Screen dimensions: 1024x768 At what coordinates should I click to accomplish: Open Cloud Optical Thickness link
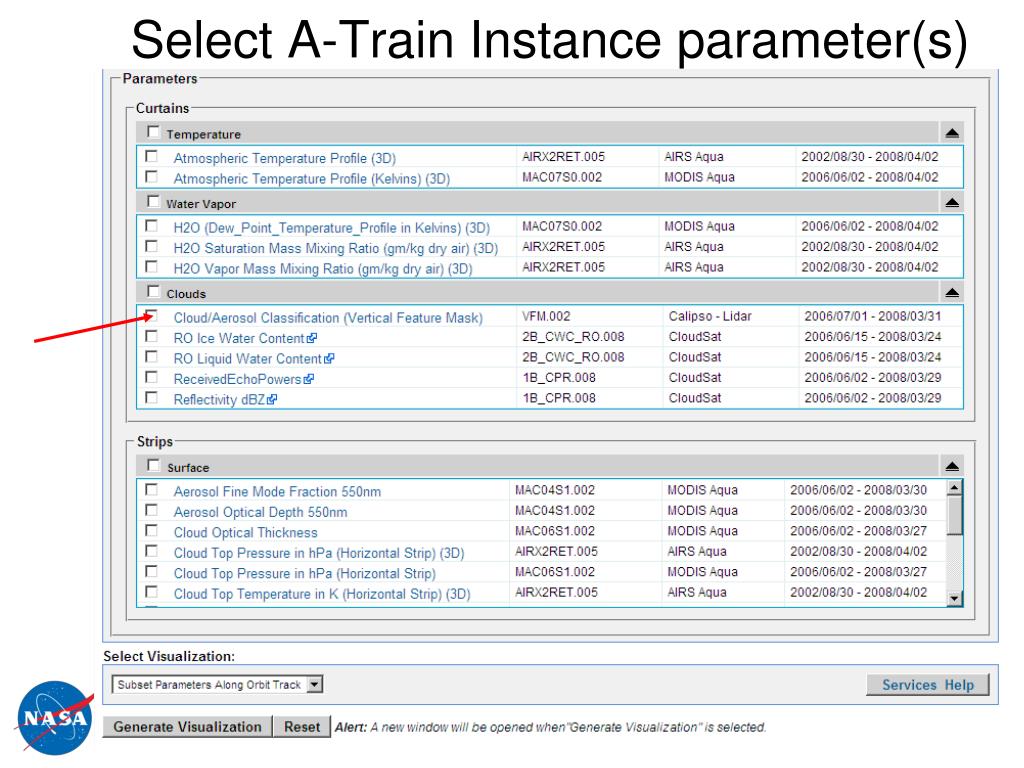246,532
